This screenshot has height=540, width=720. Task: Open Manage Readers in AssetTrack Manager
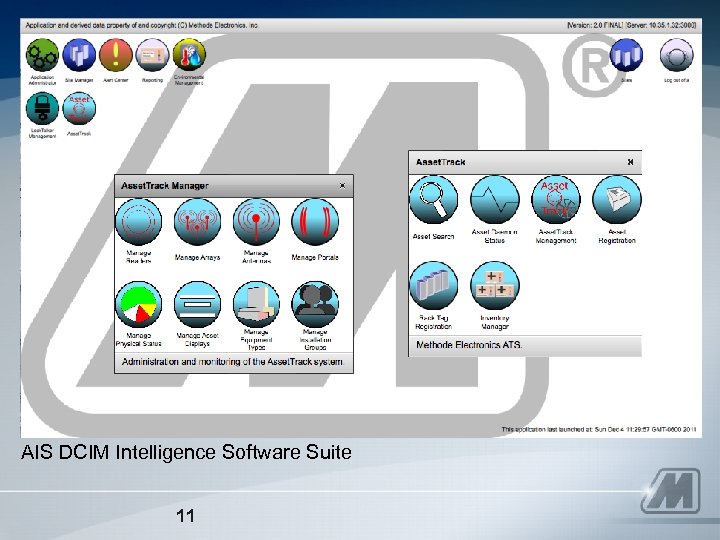(x=138, y=222)
